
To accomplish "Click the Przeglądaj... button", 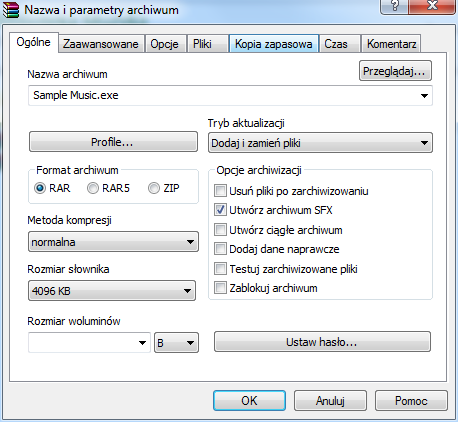I will pyautogui.click(x=395, y=71).
